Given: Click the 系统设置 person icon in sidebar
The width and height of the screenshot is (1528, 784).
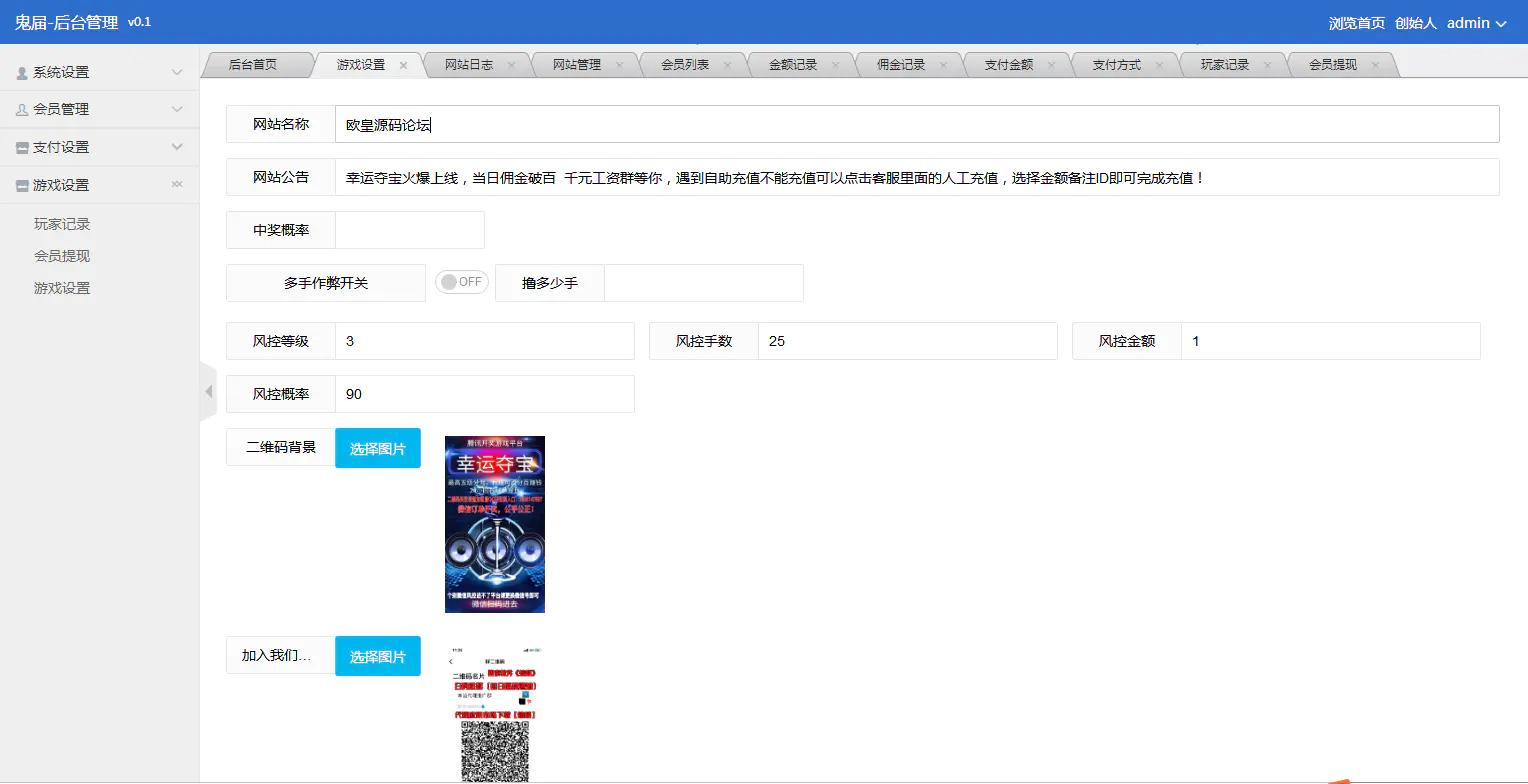Looking at the screenshot, I should click(22, 71).
